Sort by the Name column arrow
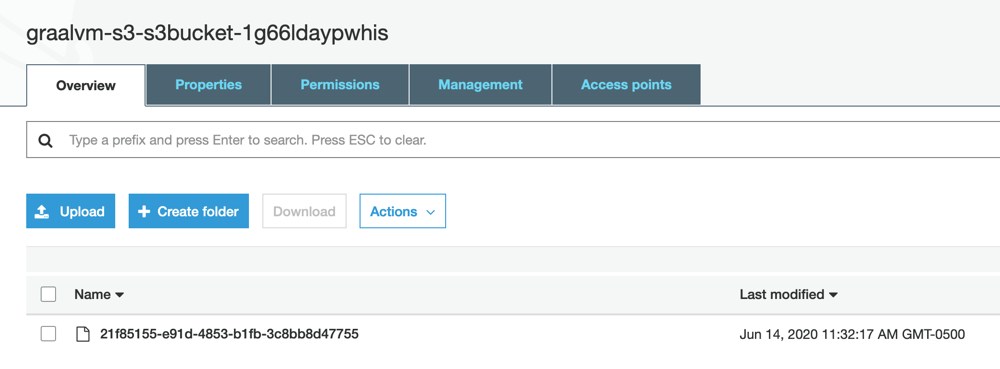 119,295
